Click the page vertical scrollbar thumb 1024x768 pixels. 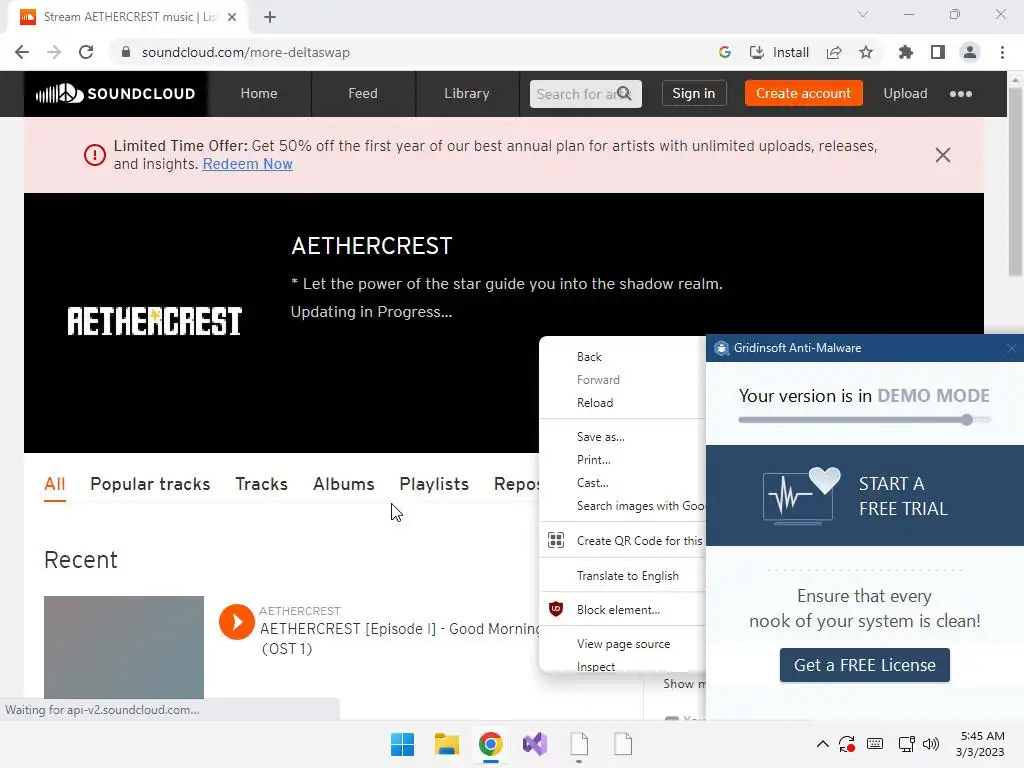pyautogui.click(x=1014, y=180)
